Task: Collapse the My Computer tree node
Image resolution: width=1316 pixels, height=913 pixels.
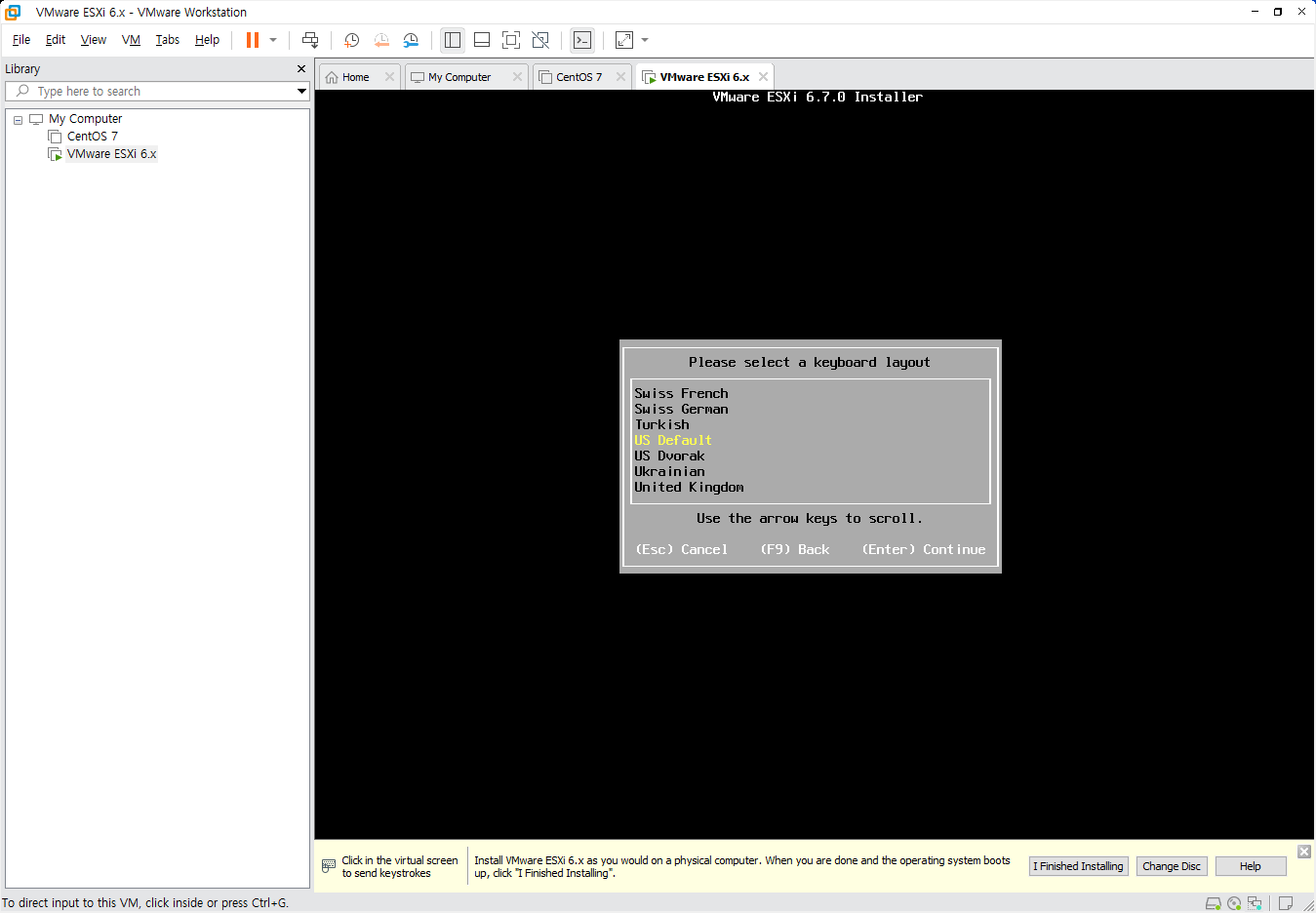Action: coord(18,120)
